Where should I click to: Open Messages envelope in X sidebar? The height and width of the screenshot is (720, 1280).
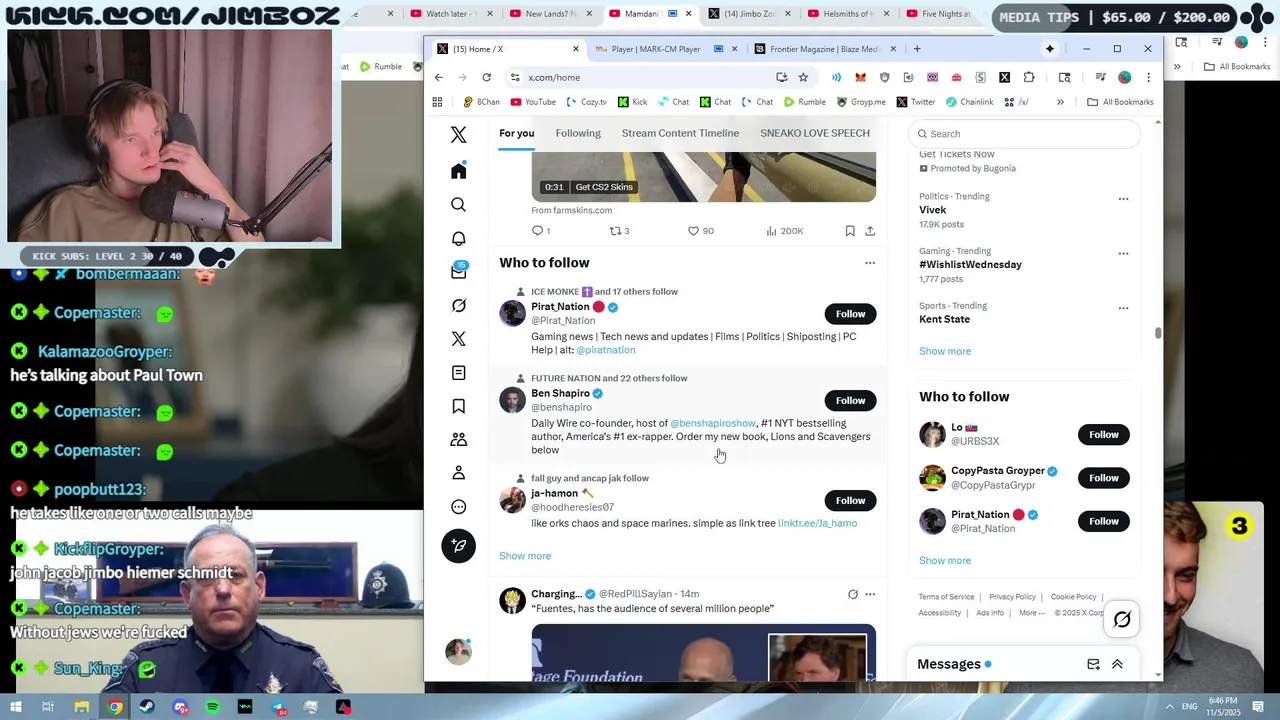point(458,271)
